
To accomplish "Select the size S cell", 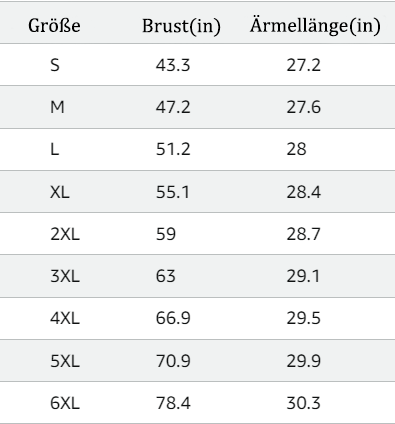I will click(55, 65).
